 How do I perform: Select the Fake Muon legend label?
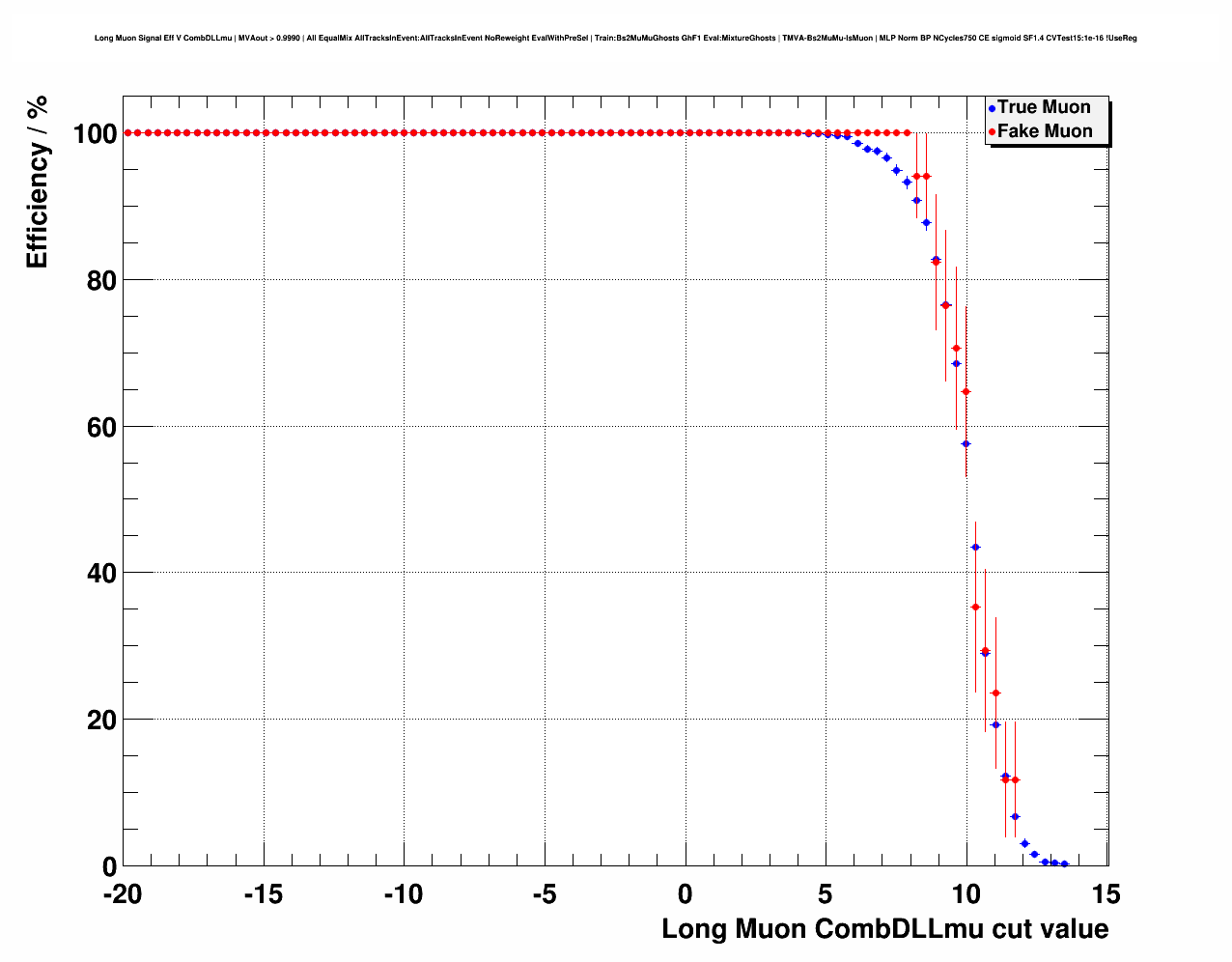[1045, 131]
